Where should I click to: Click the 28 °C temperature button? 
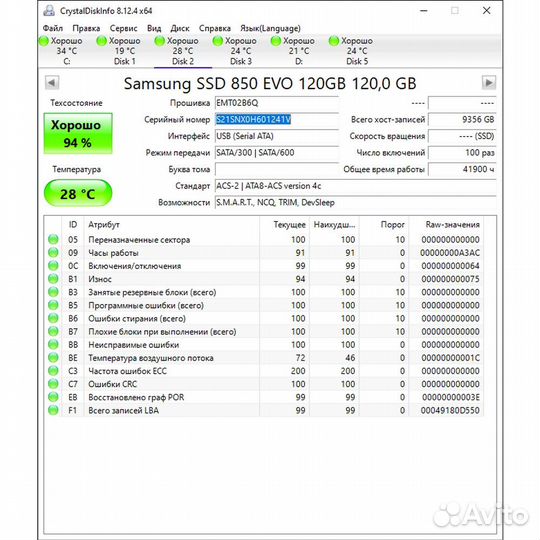click(x=78, y=194)
